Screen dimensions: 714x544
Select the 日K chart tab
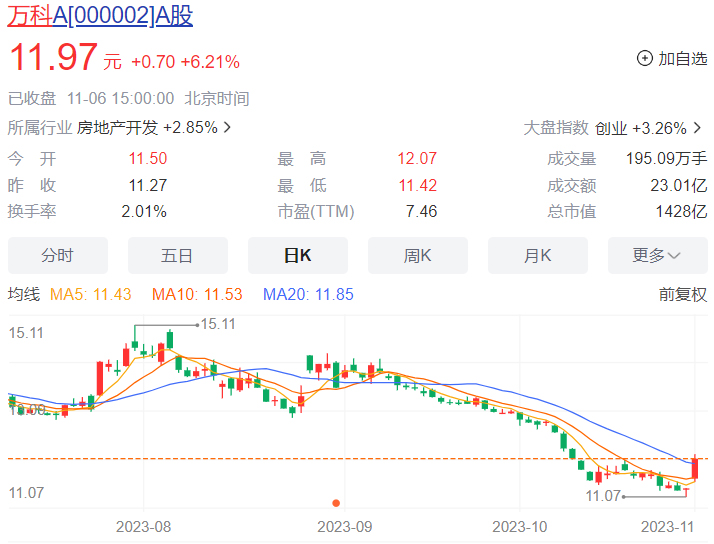tap(298, 255)
